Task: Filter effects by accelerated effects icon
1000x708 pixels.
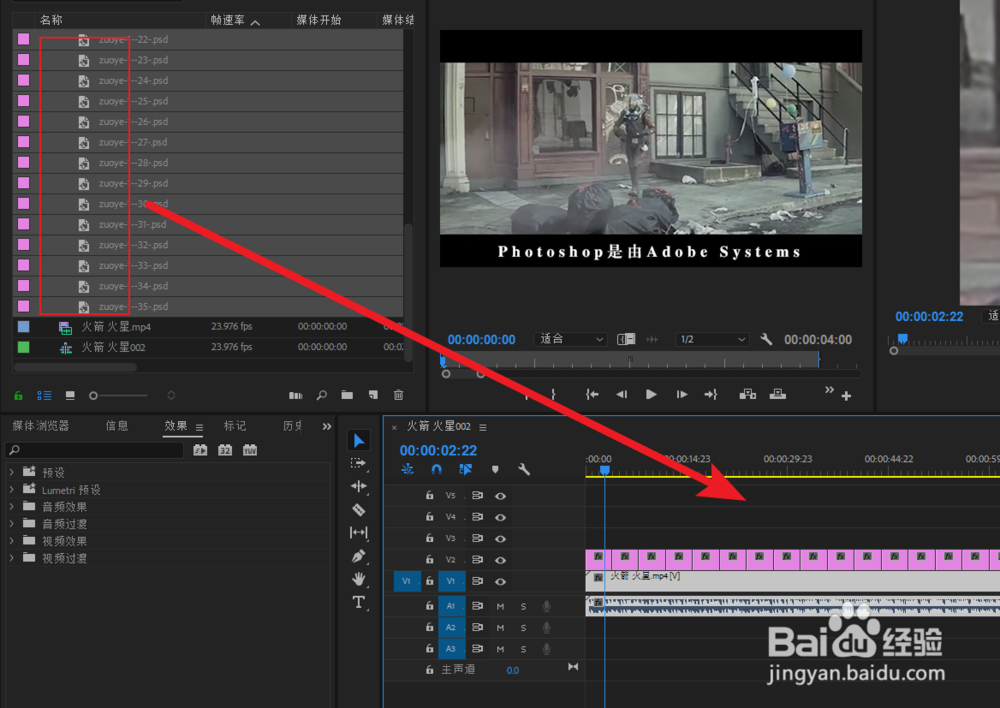Action: point(200,450)
